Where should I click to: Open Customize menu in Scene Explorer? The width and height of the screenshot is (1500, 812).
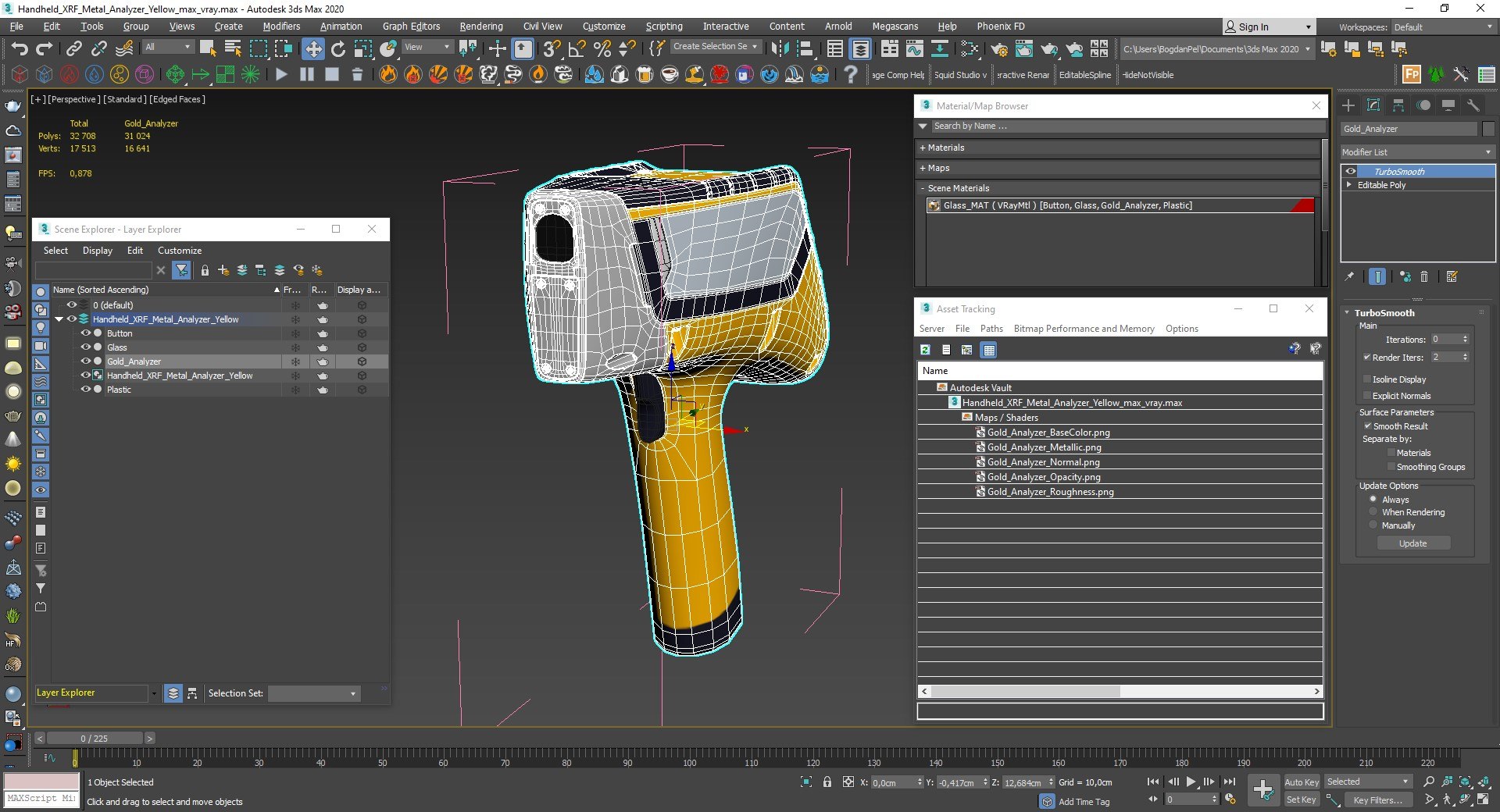[180, 251]
